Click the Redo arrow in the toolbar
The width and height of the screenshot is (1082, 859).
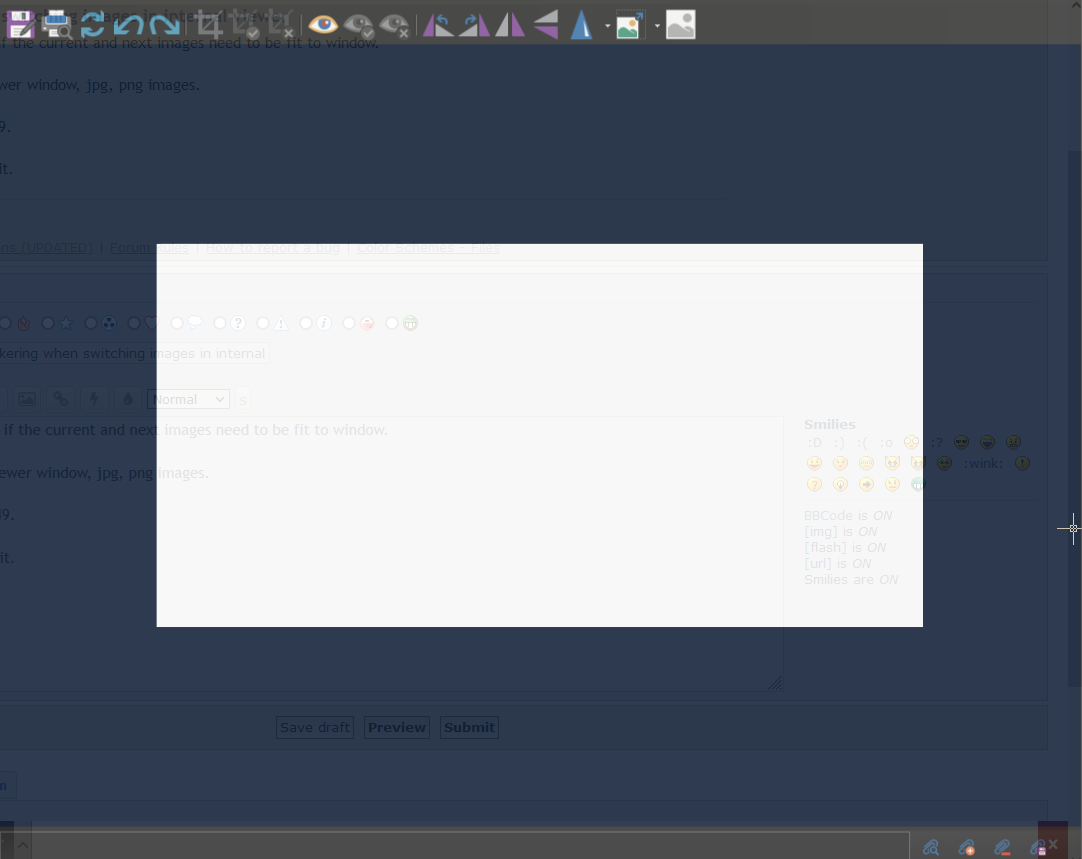click(x=164, y=24)
